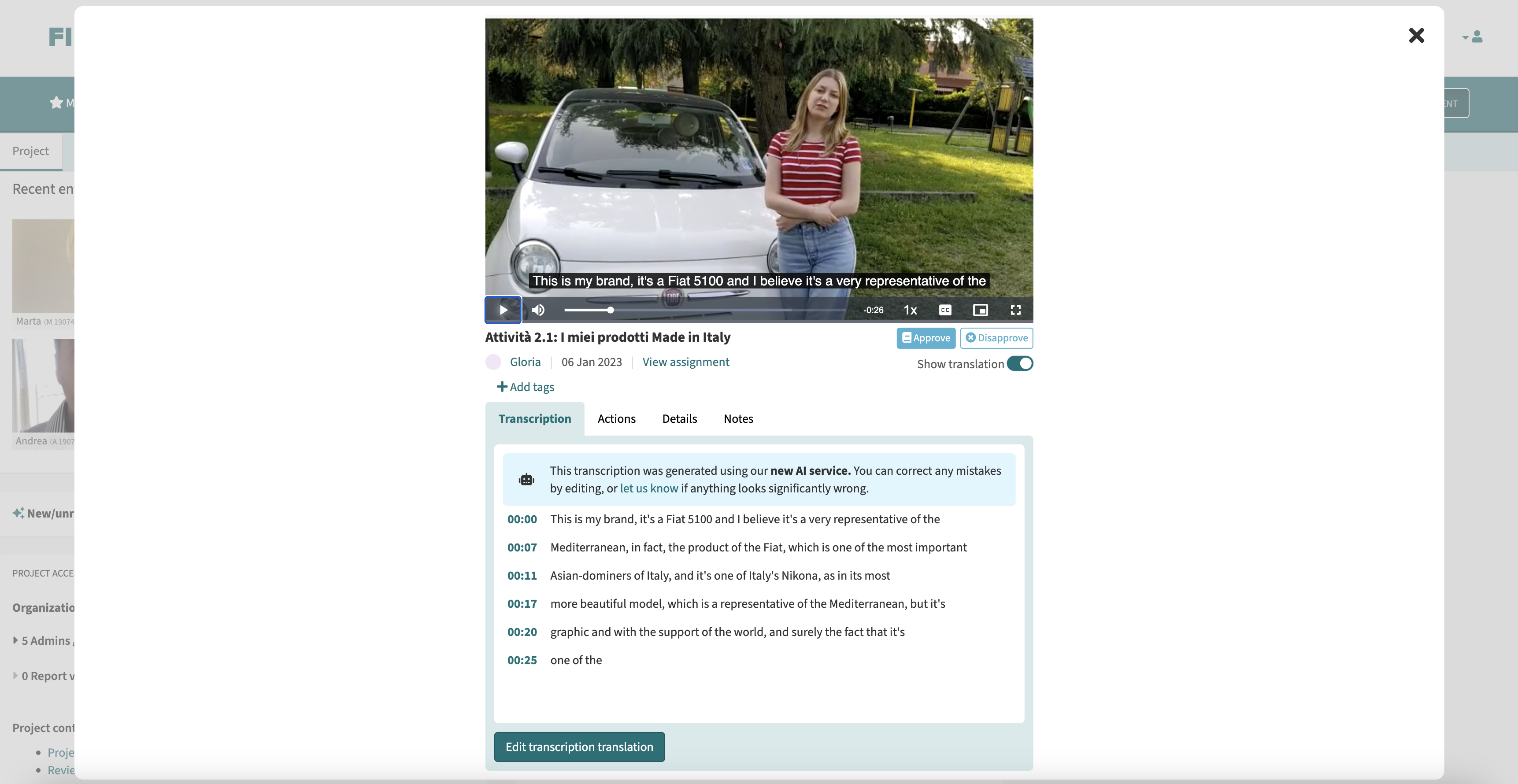Jump to timestamp 00:17 in transcription
This screenshot has height=784, width=1518.
[522, 604]
